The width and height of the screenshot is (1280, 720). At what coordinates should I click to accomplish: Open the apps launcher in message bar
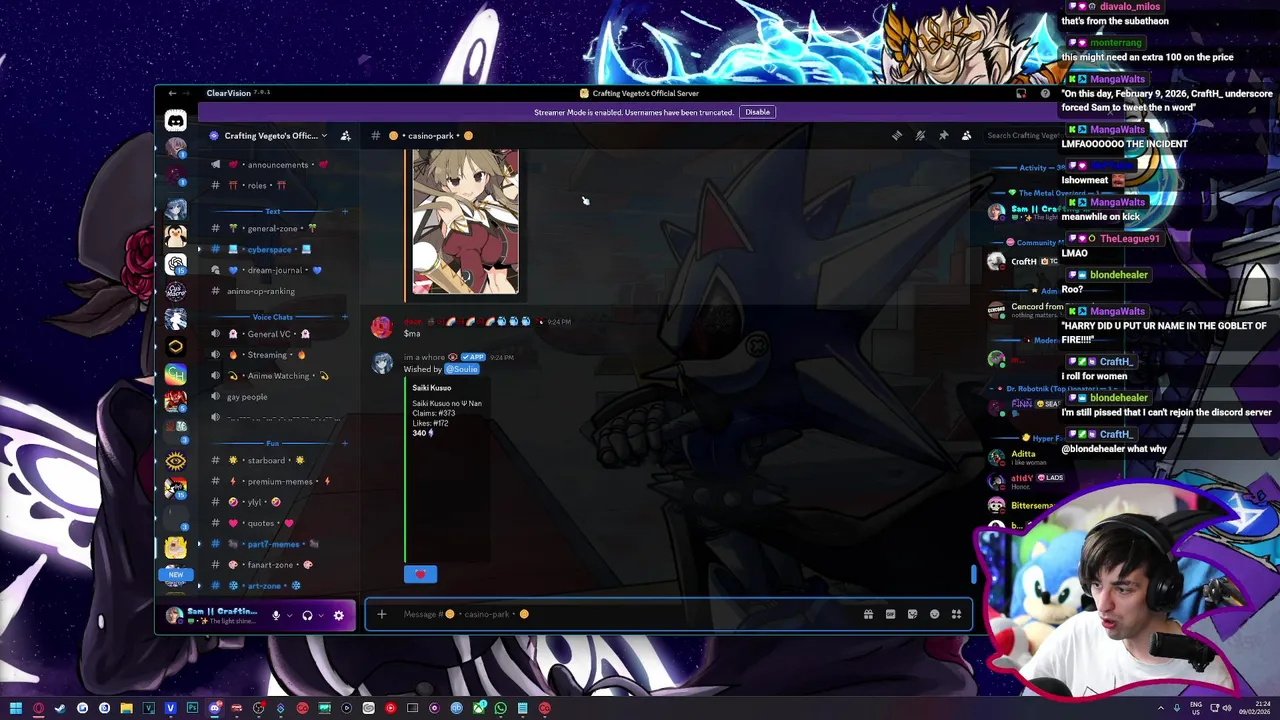(956, 614)
